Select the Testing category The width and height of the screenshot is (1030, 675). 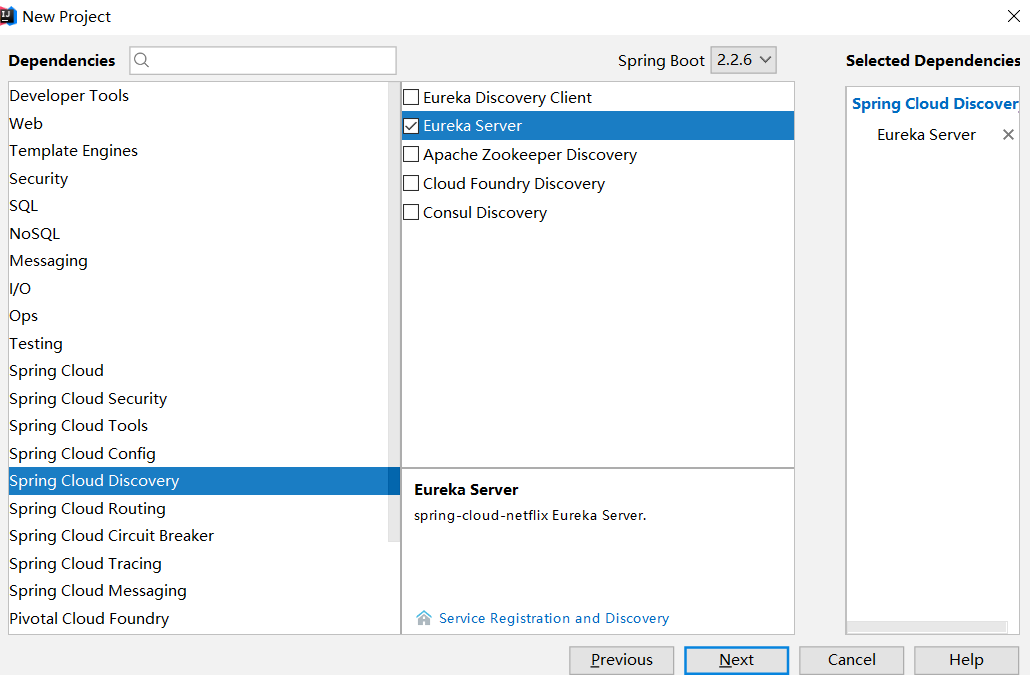pyautogui.click(x=198, y=343)
